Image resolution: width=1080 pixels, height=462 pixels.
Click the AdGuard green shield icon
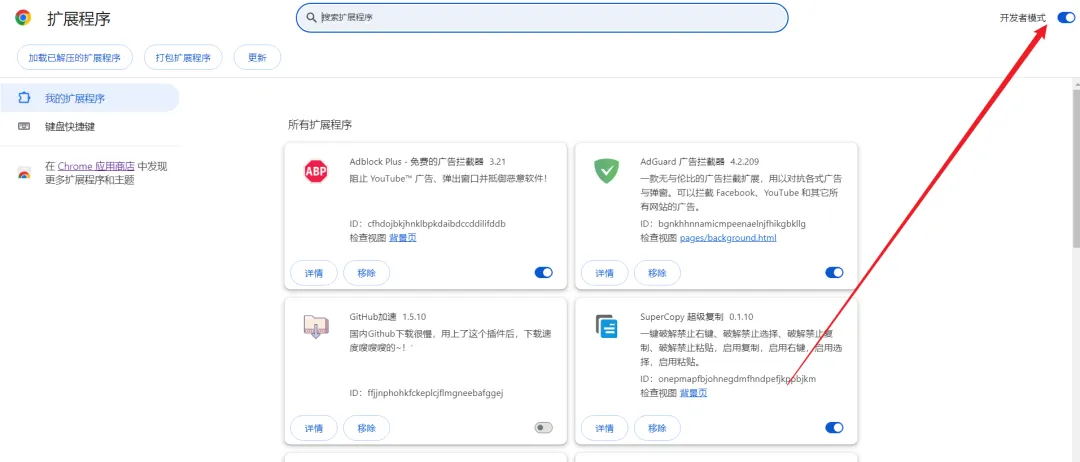[x=607, y=171]
